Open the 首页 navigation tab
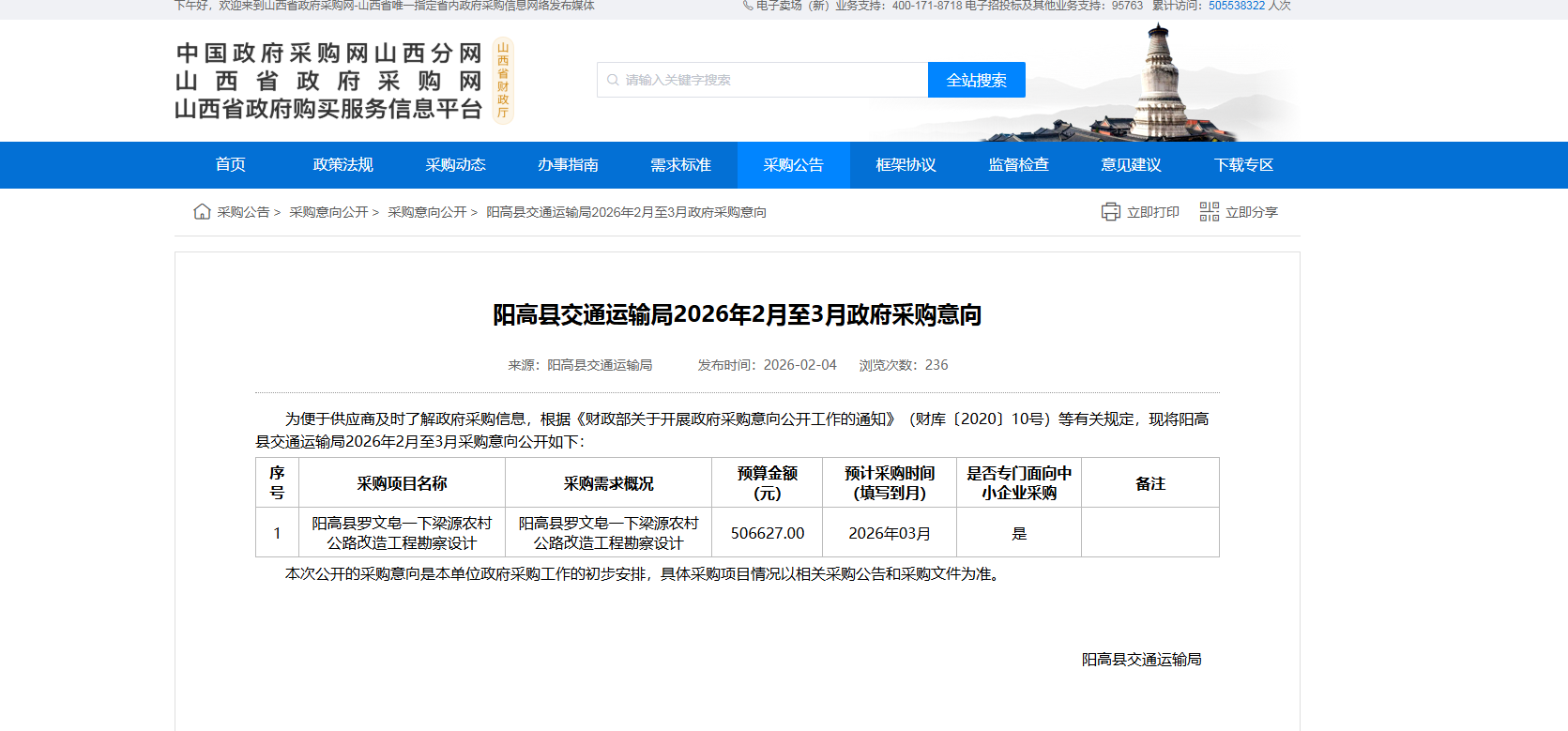 pos(231,165)
